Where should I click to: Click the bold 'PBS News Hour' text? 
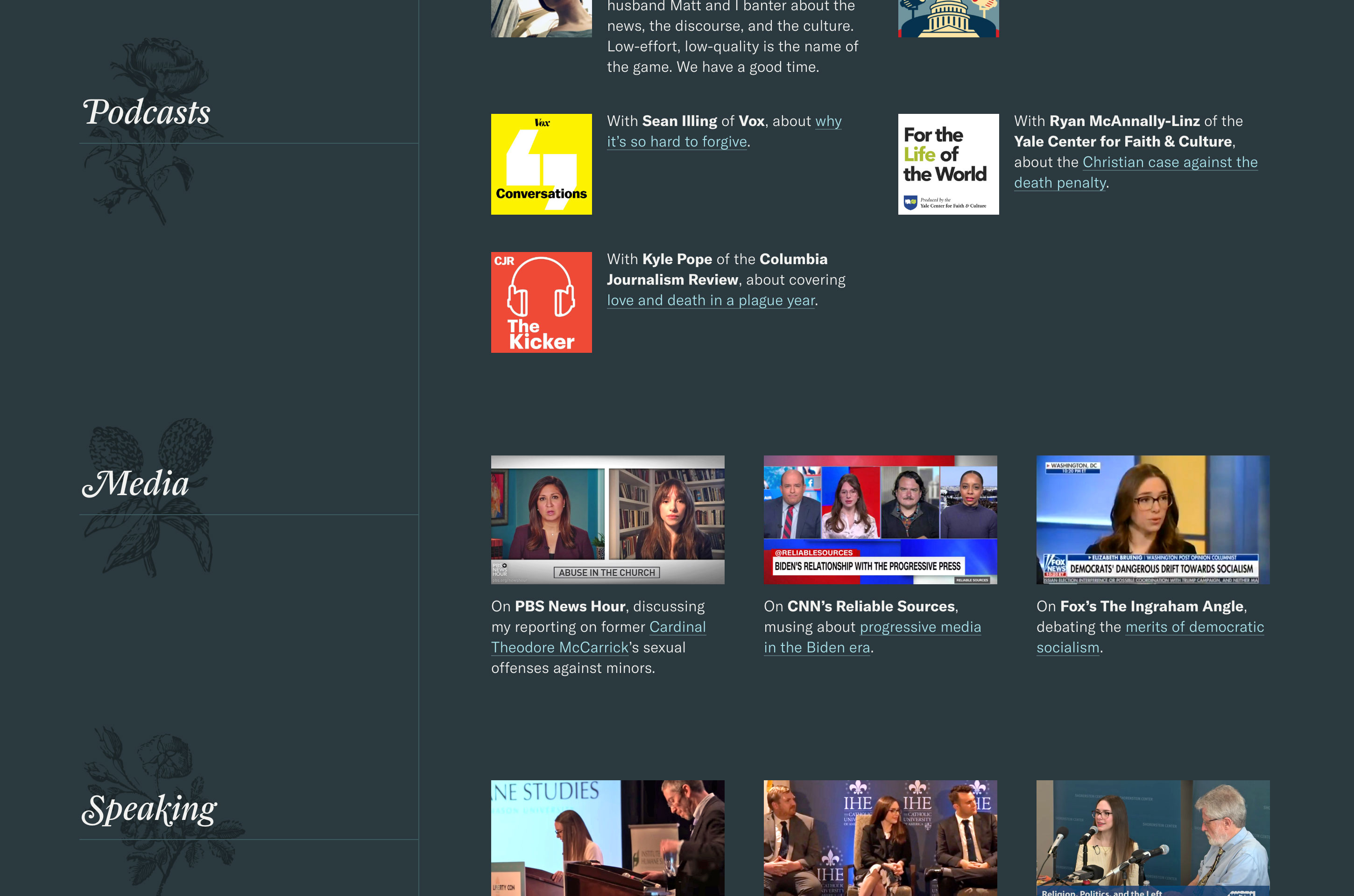[x=570, y=606]
